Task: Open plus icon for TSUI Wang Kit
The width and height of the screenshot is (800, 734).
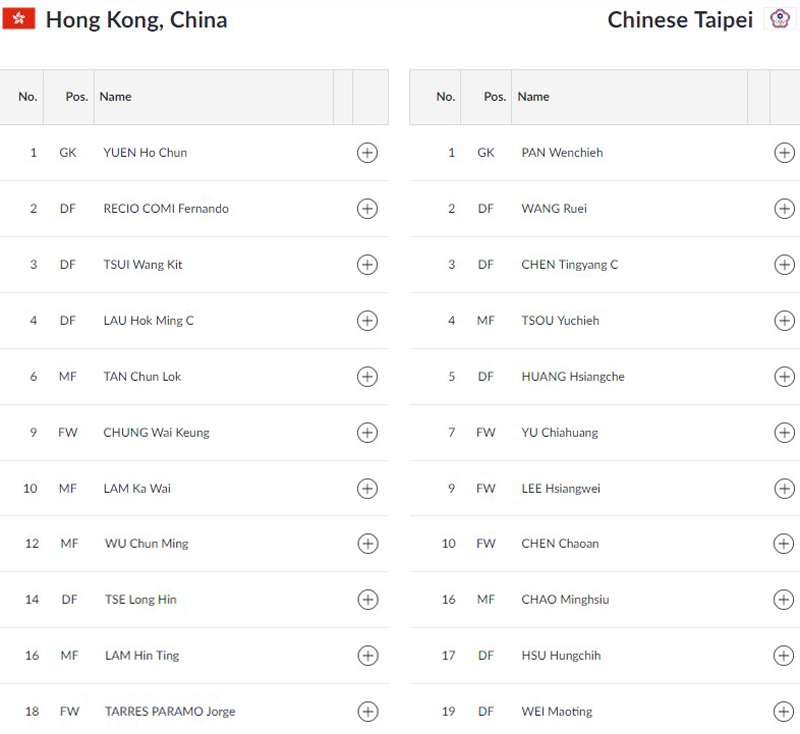Action: (x=367, y=265)
